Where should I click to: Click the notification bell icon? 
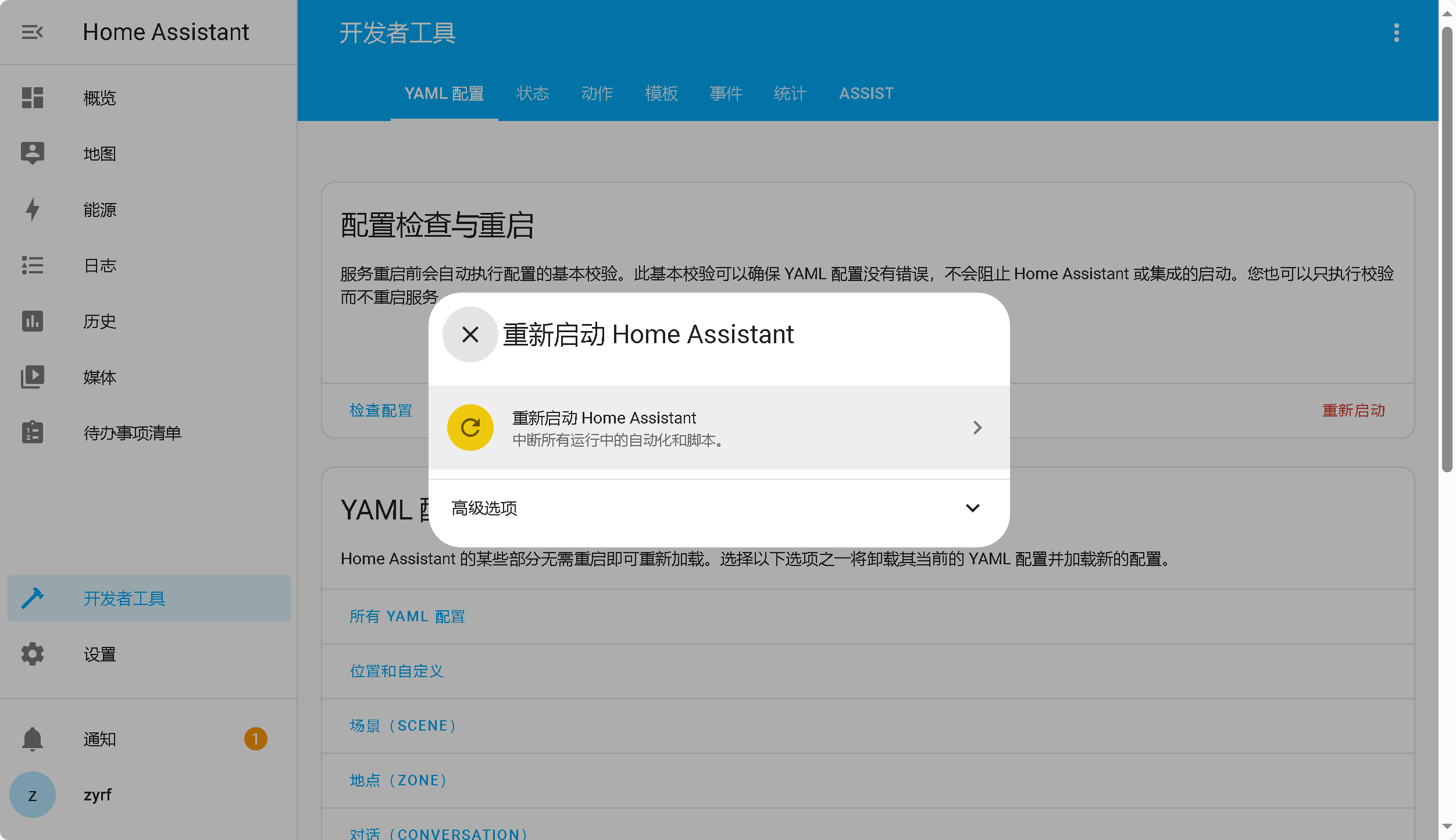tap(34, 739)
